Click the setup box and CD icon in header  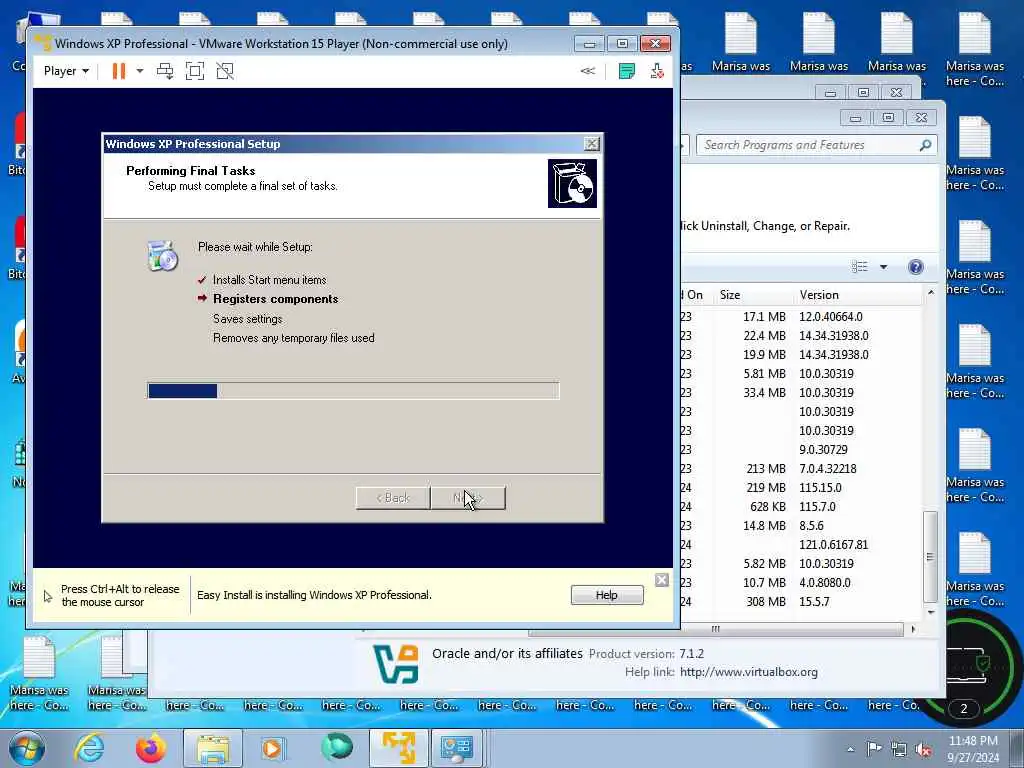[x=572, y=184]
